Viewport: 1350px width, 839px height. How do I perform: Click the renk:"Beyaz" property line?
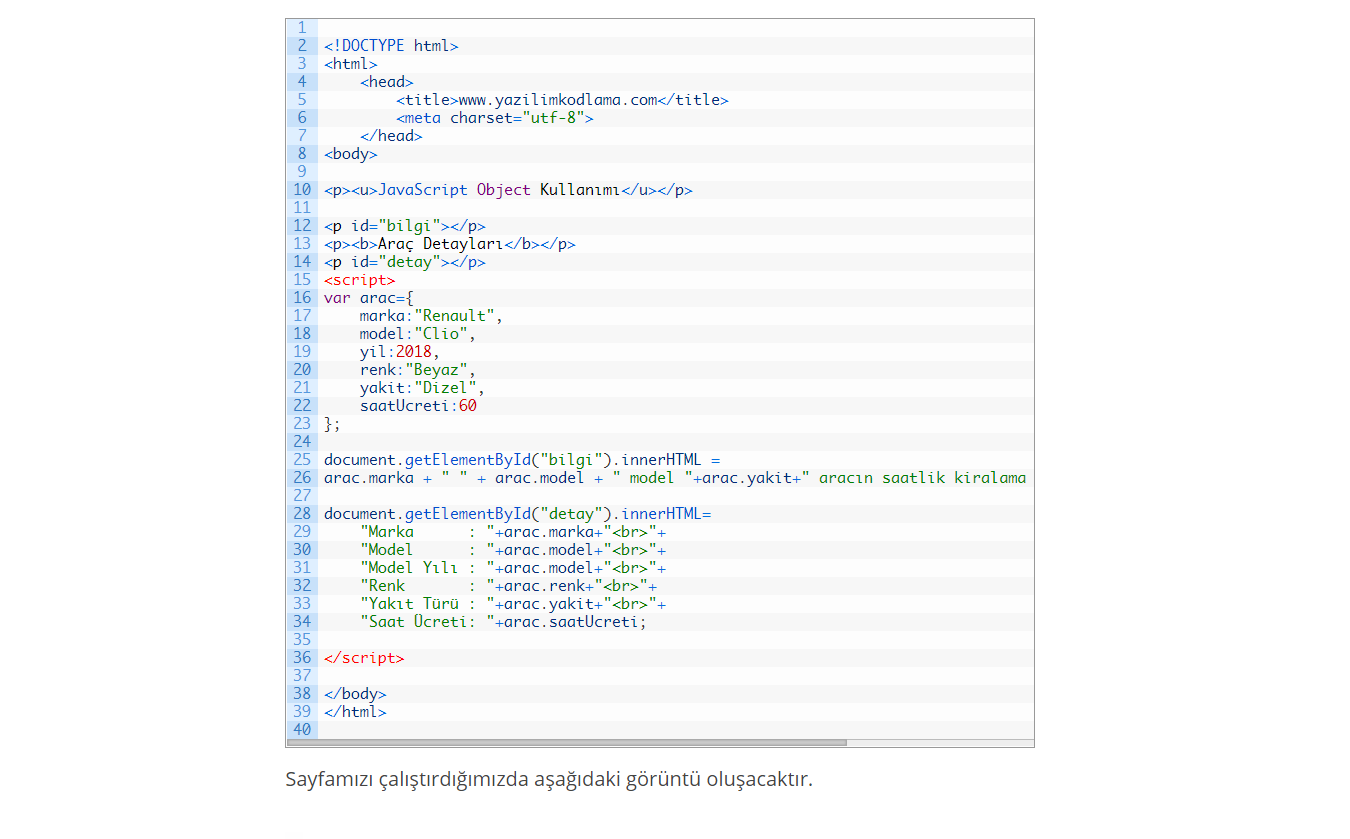click(418, 370)
